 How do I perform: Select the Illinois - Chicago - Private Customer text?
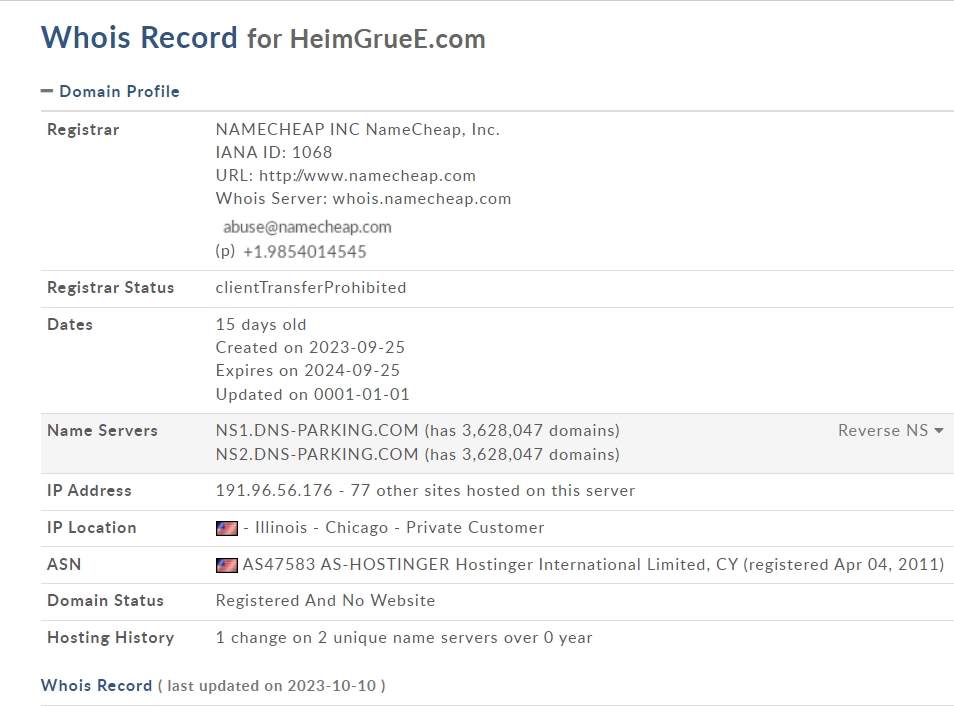point(400,528)
